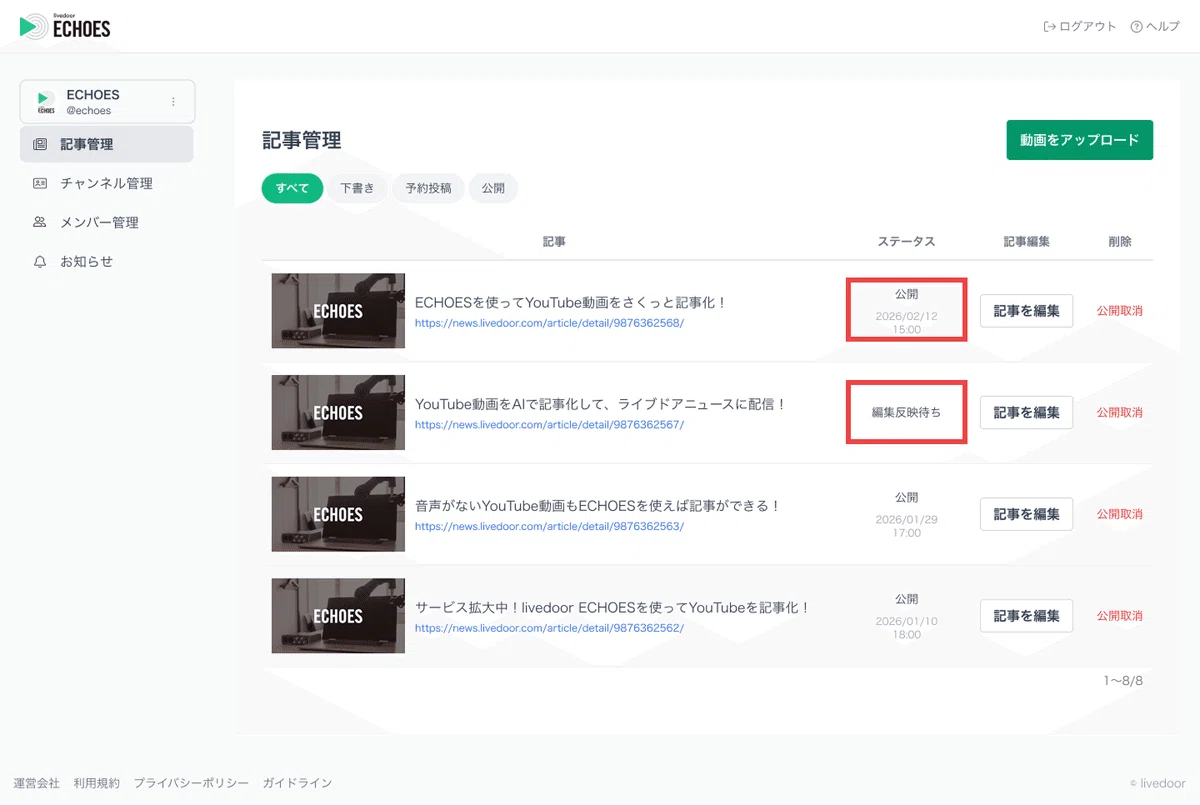This screenshot has width=1200, height=805.
Task: Open the プライバシーポリシー footer link
Action: point(191,783)
